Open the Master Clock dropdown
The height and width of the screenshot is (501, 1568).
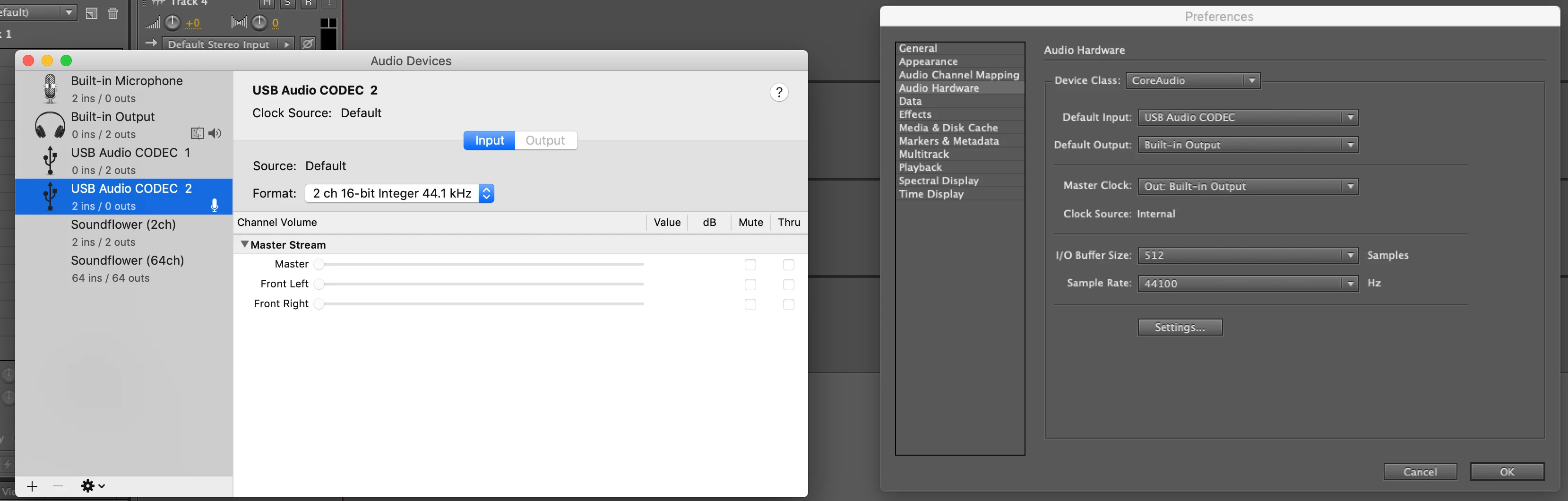point(1248,186)
